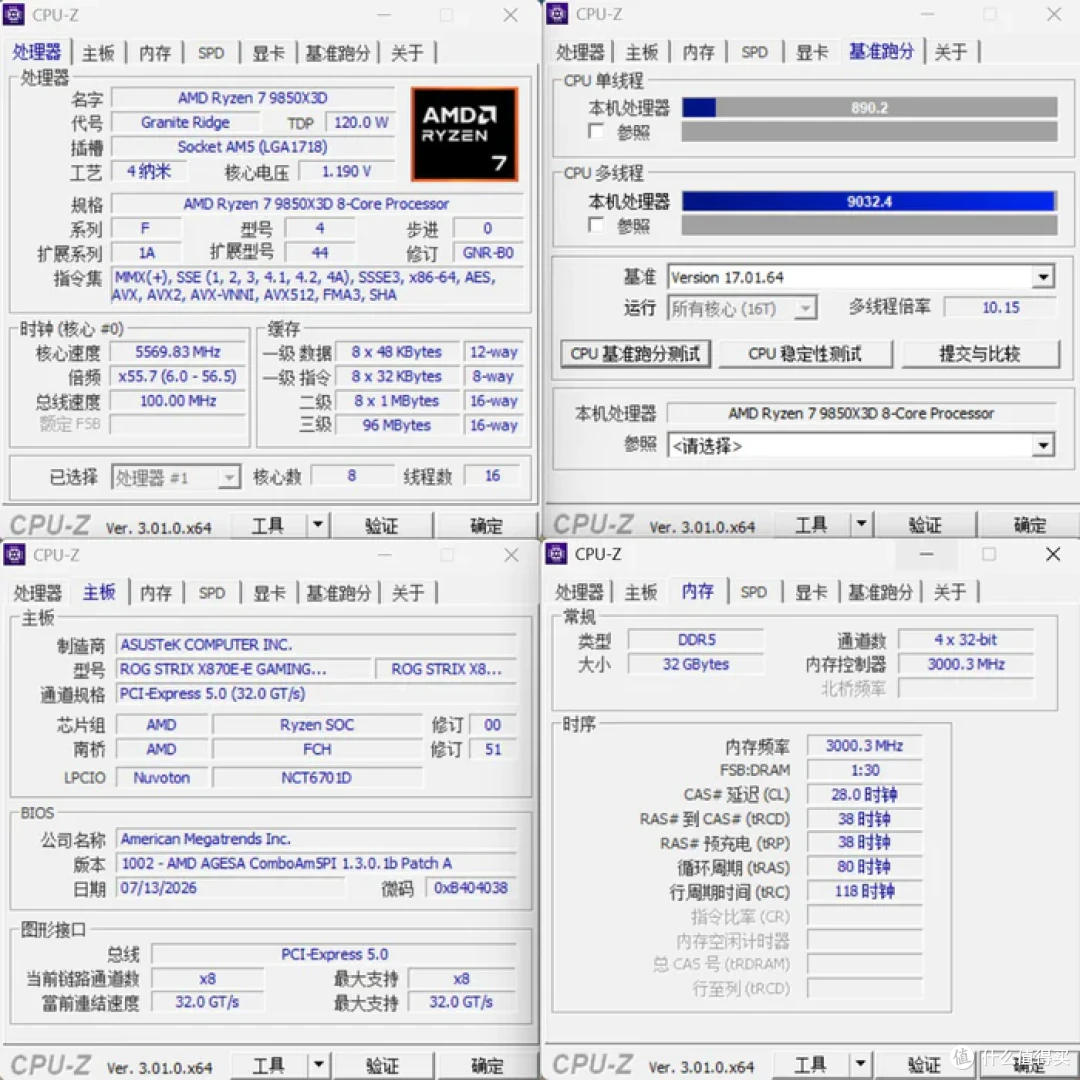This screenshot has width=1080, height=1080.
Task: Click the 5569.83 MHz core speed value
Action: pyautogui.click(x=178, y=352)
